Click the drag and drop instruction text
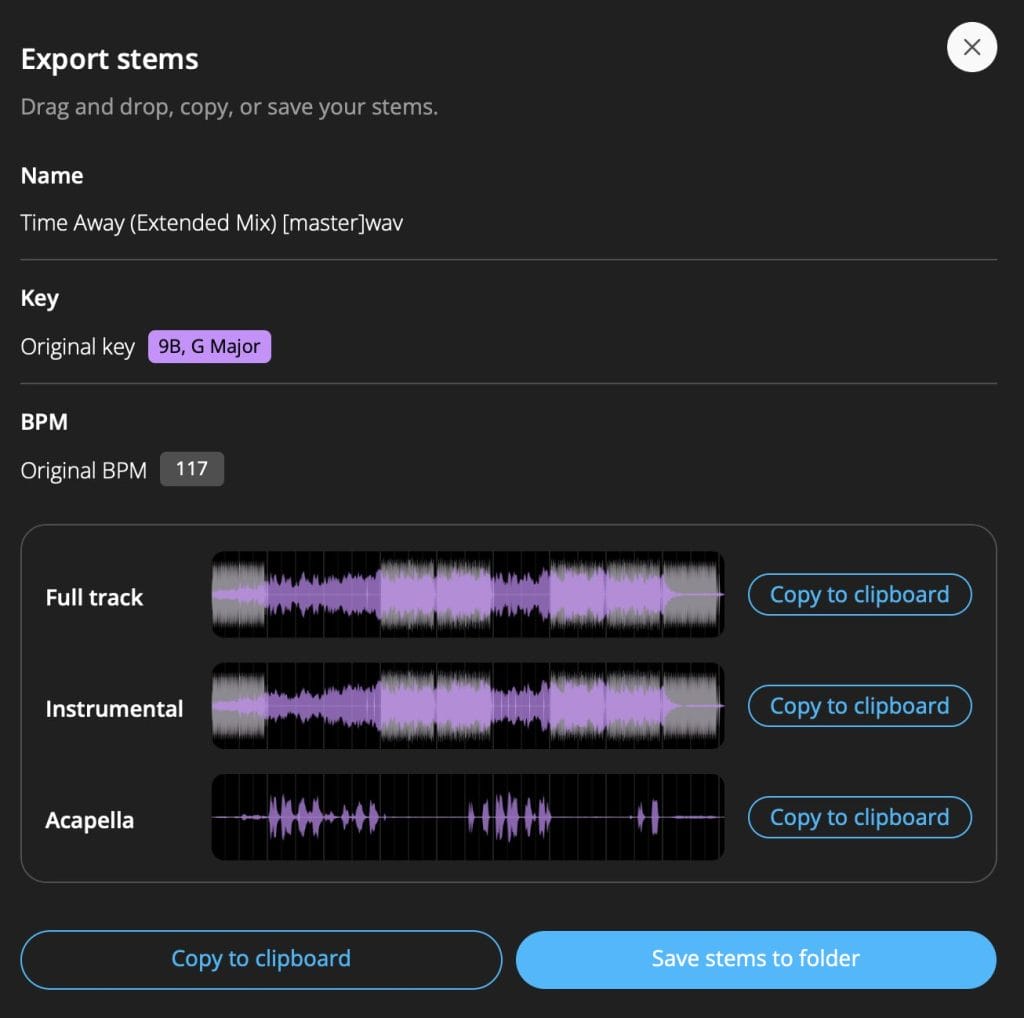This screenshot has height=1018, width=1024. coord(229,106)
